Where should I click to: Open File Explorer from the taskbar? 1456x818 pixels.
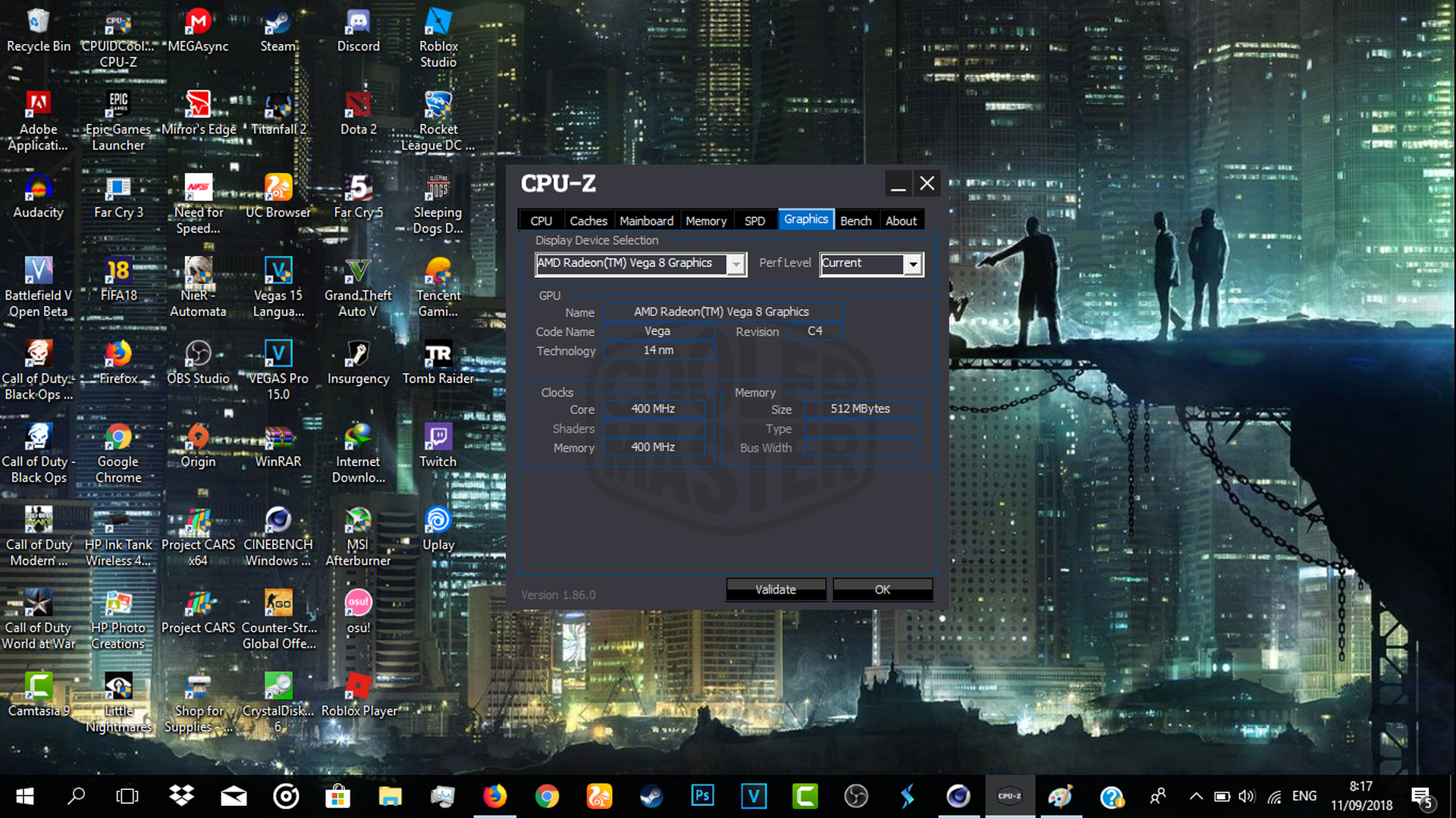(390, 796)
